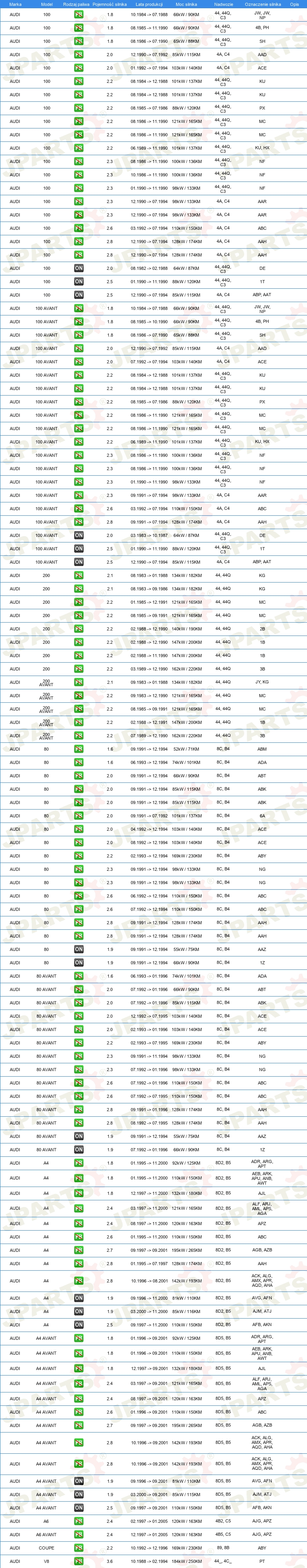Image resolution: width=307 pixels, height=1568 pixels.
Task: Click the Opis column header
Action: tap(294, 4)
